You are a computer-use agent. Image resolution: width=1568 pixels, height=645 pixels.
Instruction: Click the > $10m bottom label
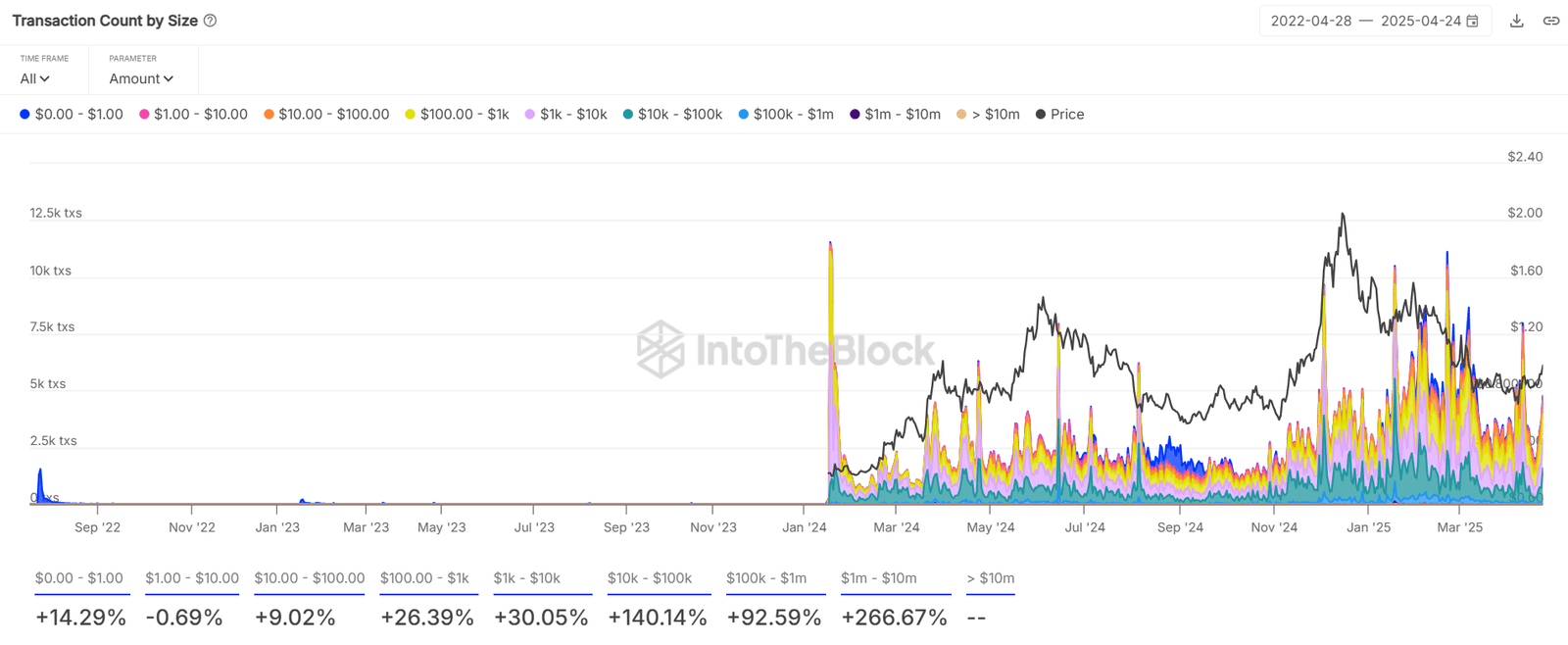point(990,578)
